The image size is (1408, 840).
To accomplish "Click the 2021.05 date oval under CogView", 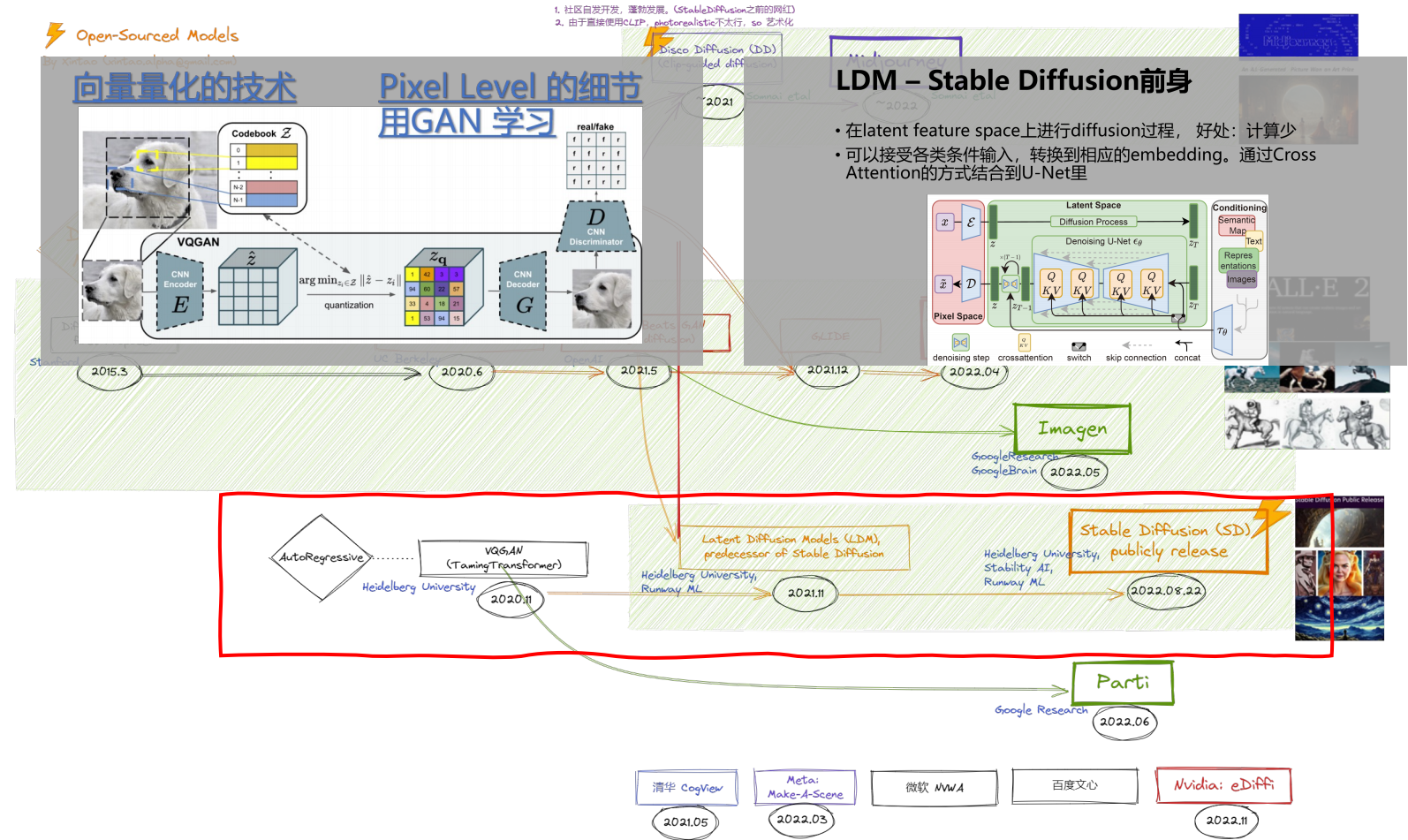I will pyautogui.click(x=685, y=822).
